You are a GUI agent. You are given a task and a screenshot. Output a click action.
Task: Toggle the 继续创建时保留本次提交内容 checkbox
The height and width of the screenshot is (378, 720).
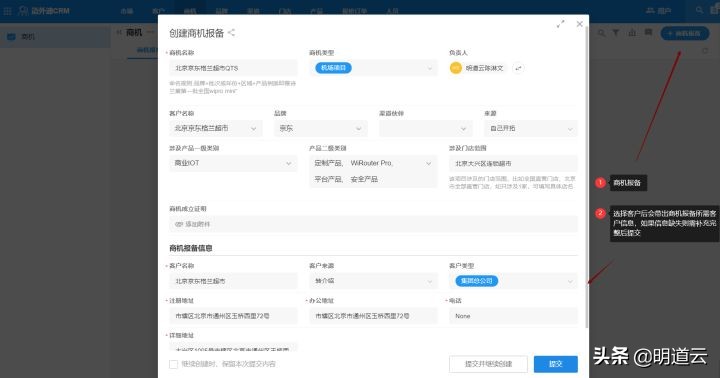(174, 364)
